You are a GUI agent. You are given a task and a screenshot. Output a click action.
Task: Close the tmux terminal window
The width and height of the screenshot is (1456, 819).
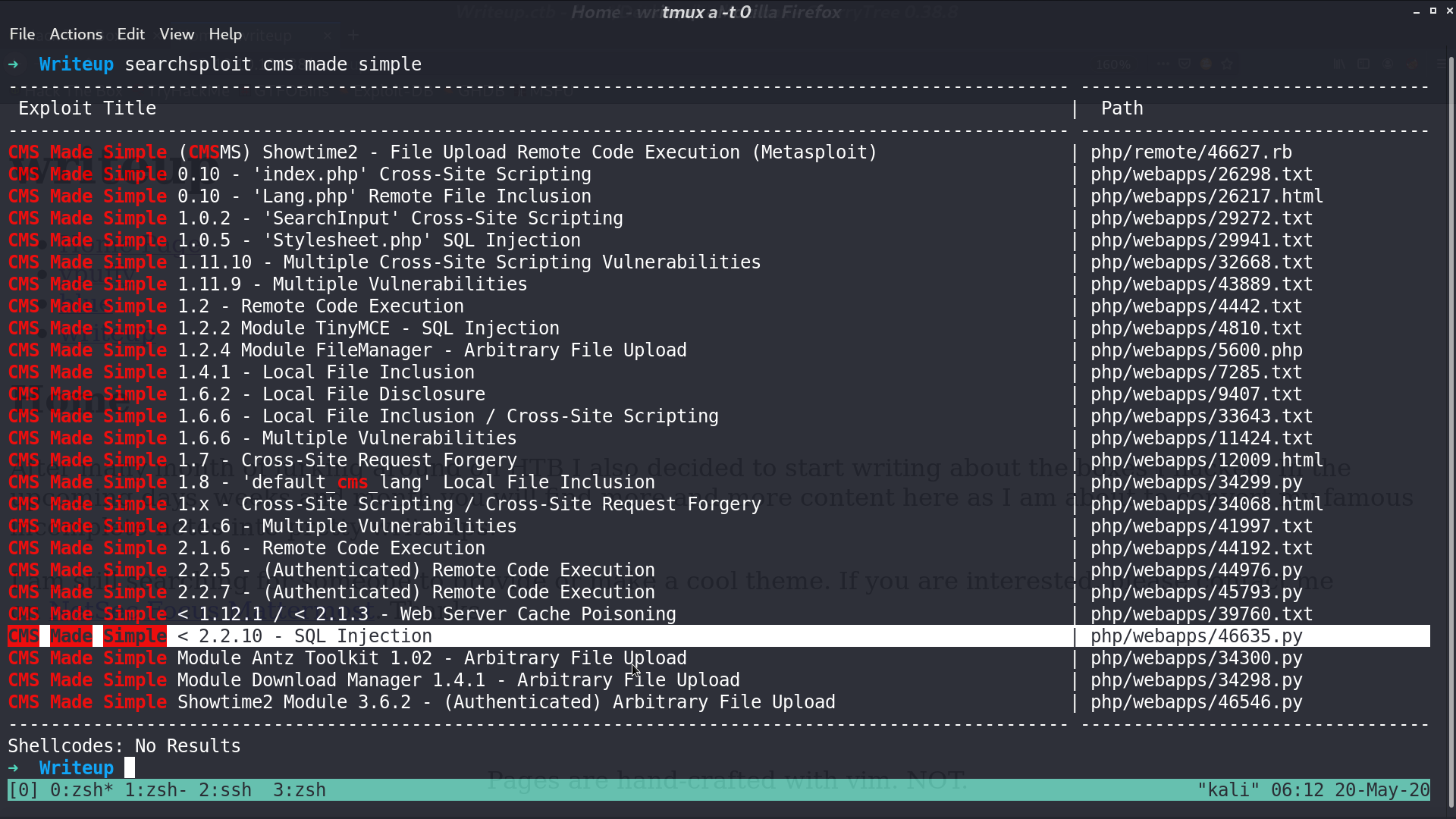[x=1449, y=11]
